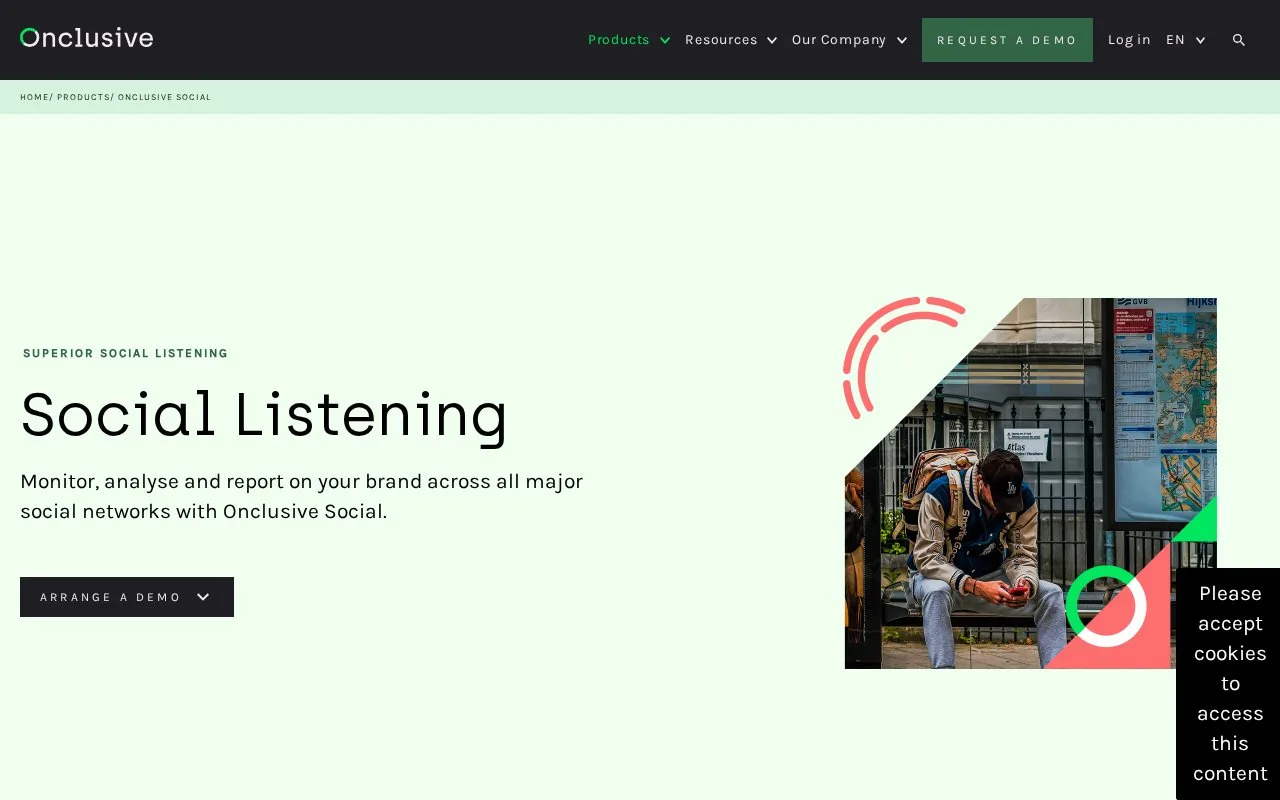Click the paragraph starting with 'Monitor, analyse and report'
The height and width of the screenshot is (800, 1280).
point(302,496)
